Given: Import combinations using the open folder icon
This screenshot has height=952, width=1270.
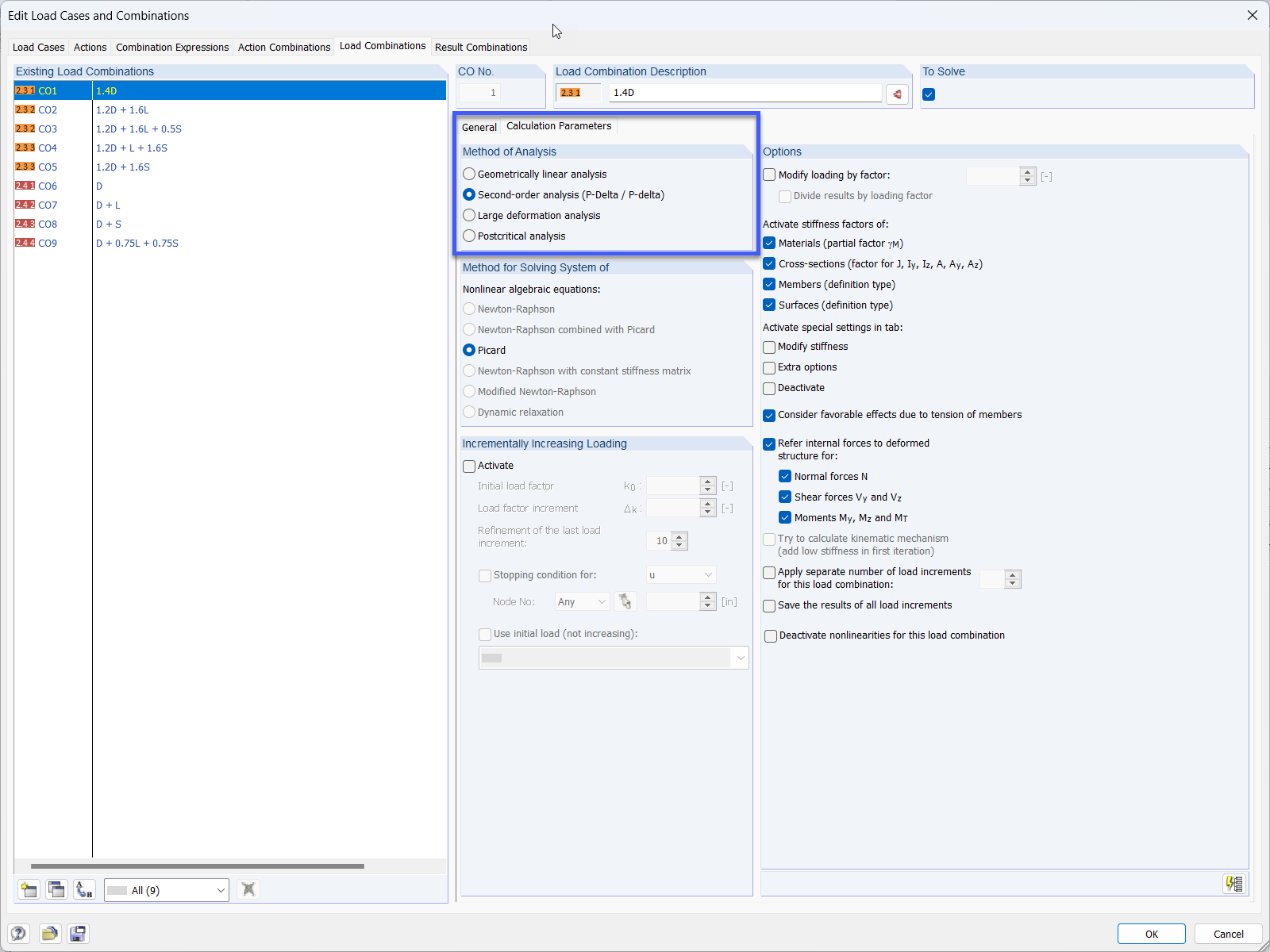Looking at the screenshot, I should coord(49,934).
